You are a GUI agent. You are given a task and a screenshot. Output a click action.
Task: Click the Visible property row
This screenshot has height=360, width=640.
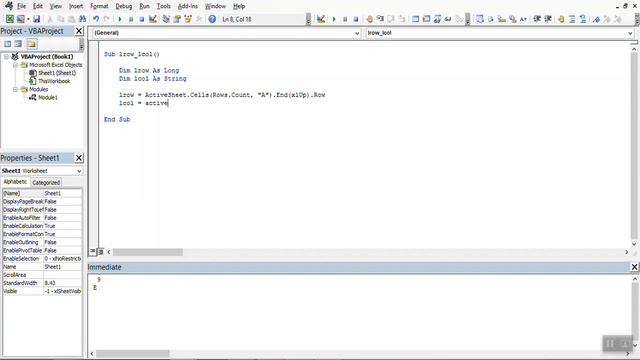click(x=42, y=291)
